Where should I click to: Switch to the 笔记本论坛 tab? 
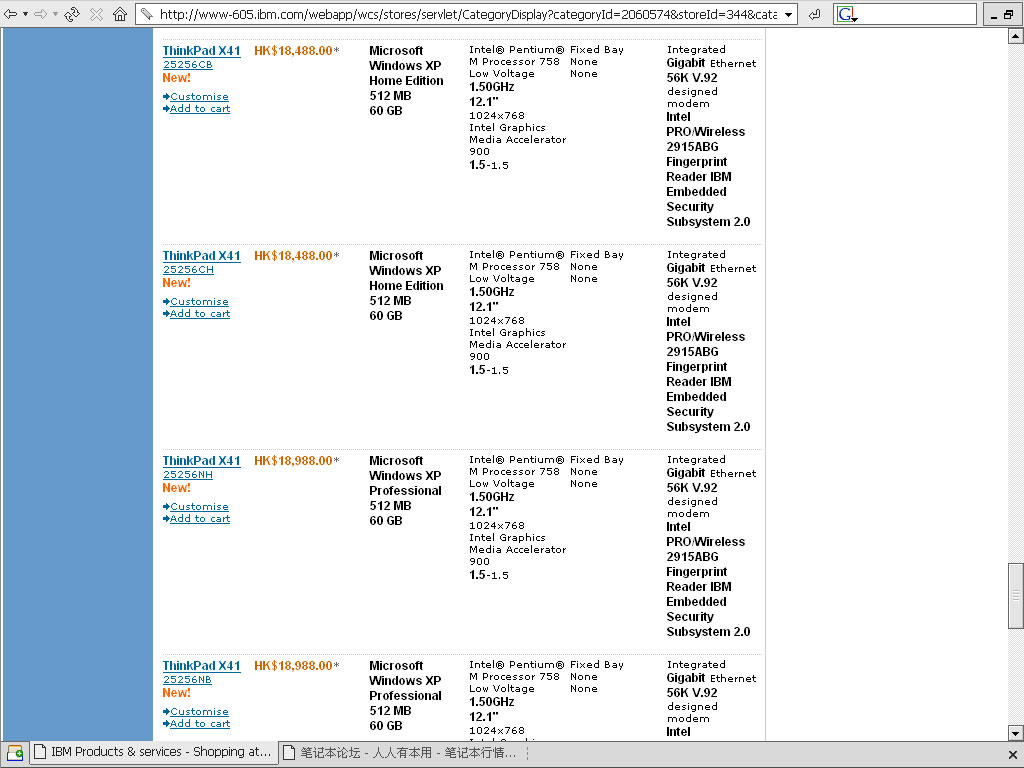(402, 753)
